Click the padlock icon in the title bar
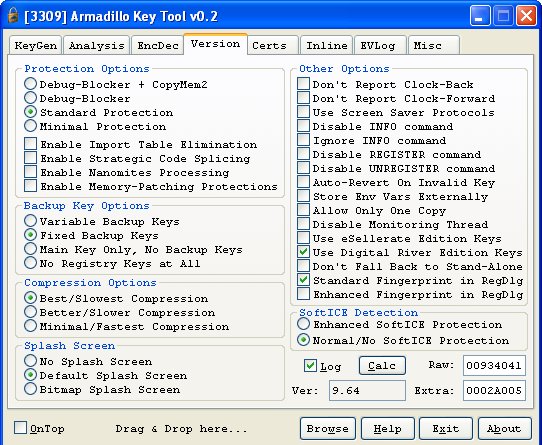 (x=13, y=16)
